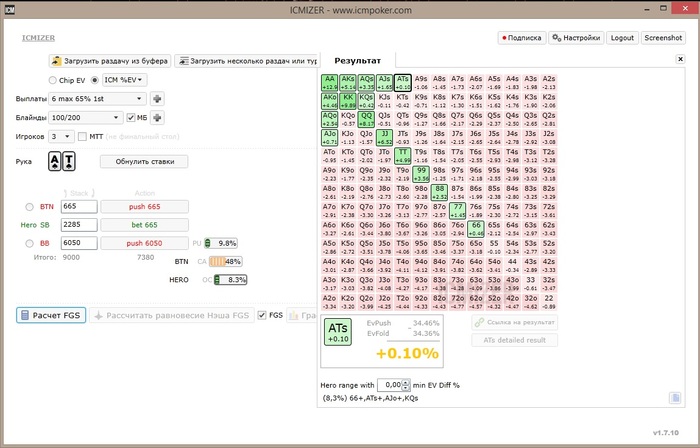The image size is (700, 448).
Task: Switch to the Результат tab
Action: point(358,61)
